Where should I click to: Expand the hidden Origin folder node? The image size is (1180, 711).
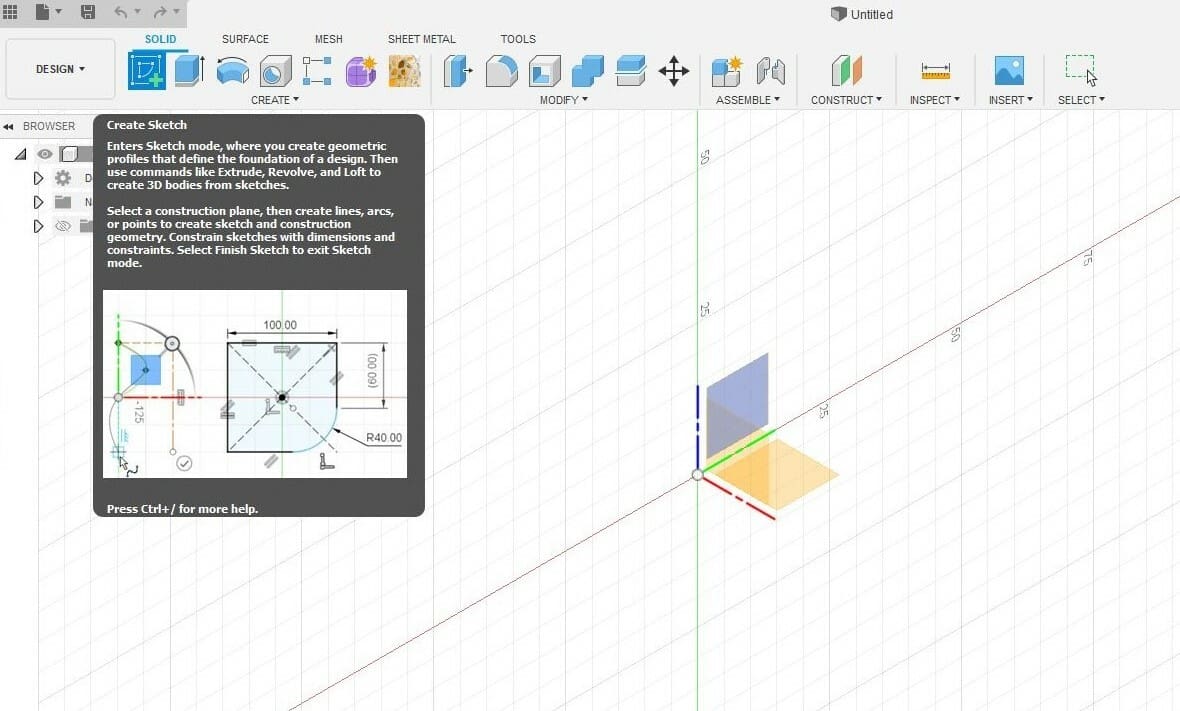click(38, 226)
